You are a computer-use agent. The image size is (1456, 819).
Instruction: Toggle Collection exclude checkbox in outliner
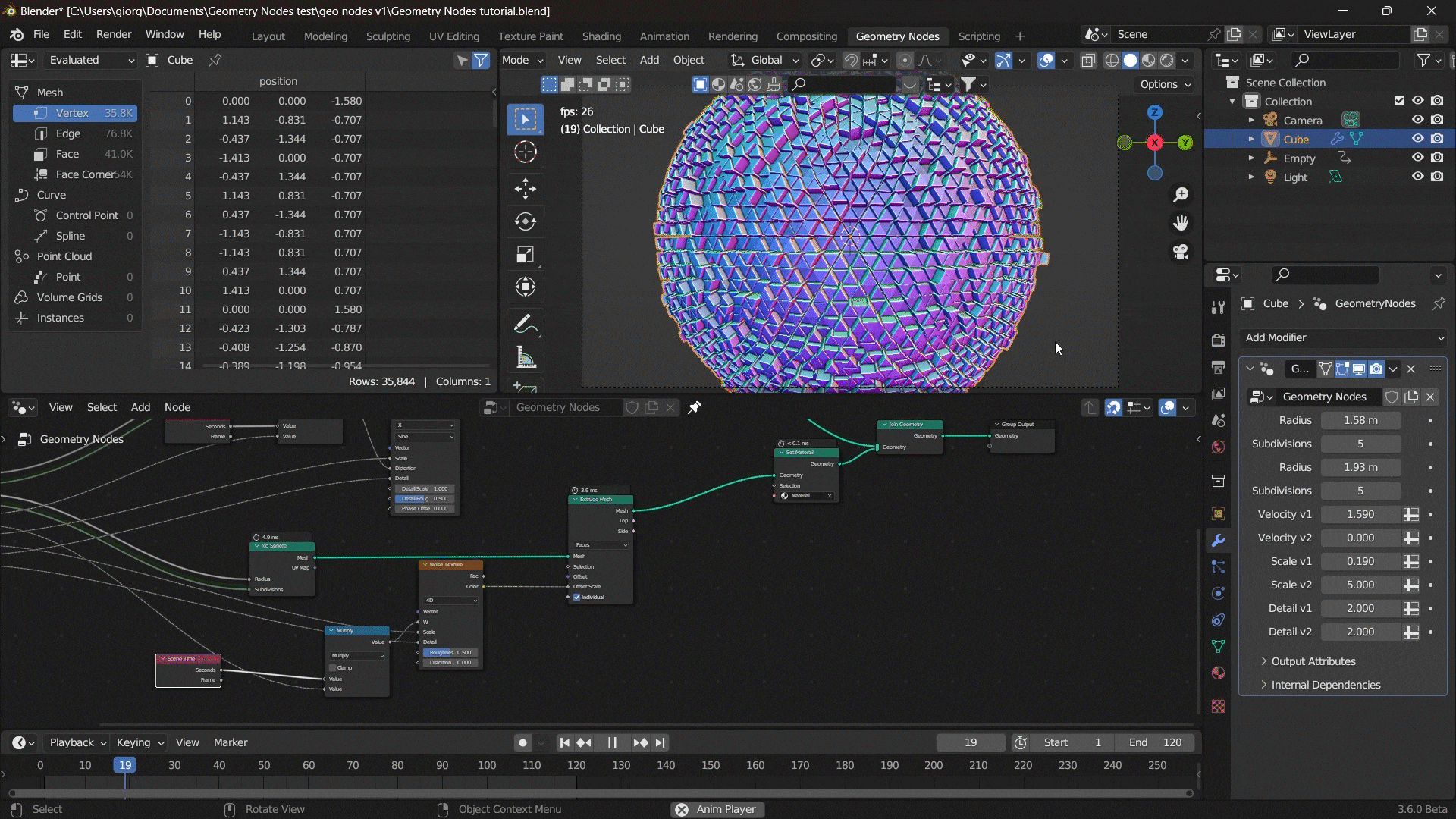pyautogui.click(x=1399, y=101)
